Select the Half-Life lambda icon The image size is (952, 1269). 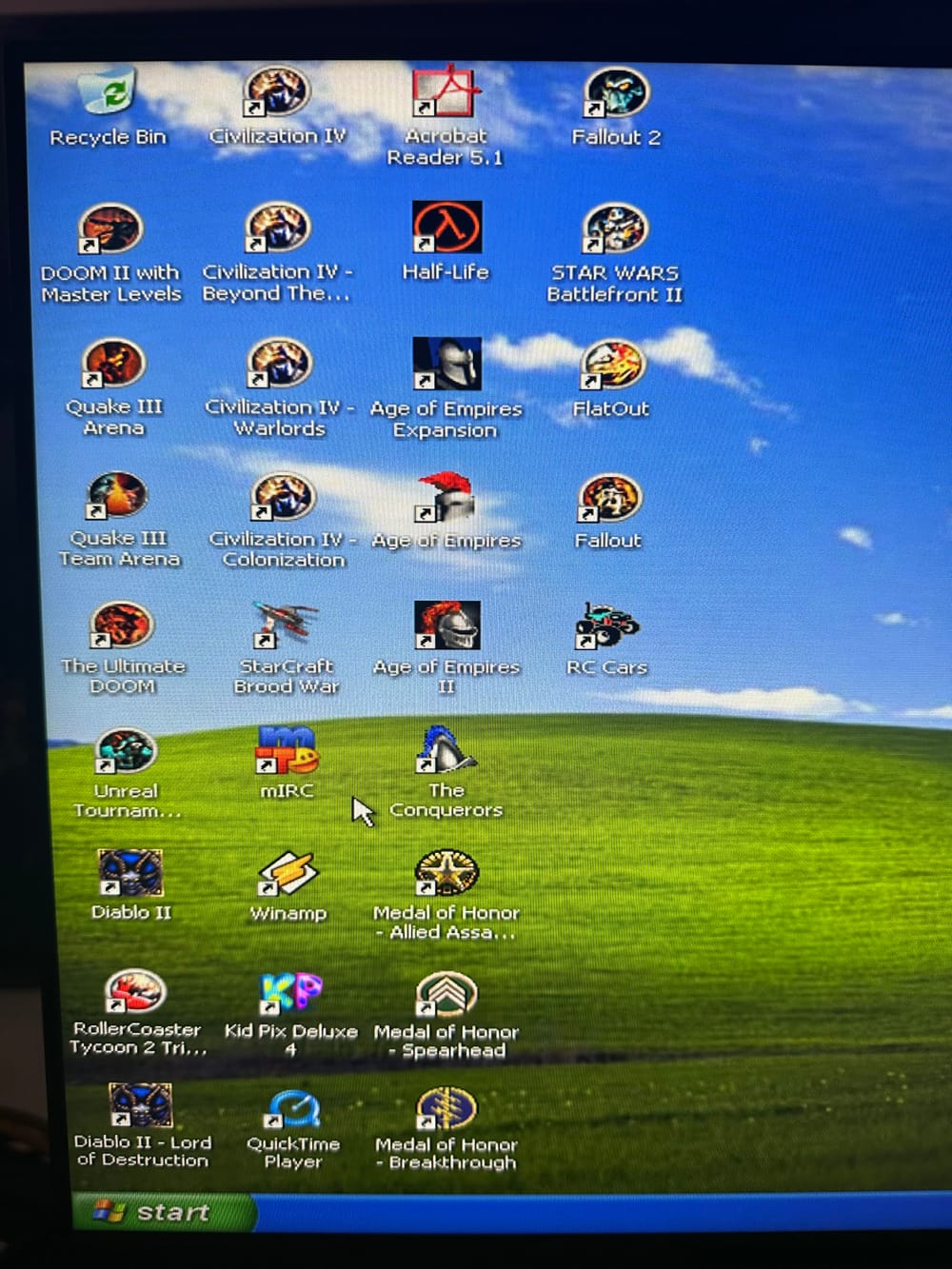(446, 228)
